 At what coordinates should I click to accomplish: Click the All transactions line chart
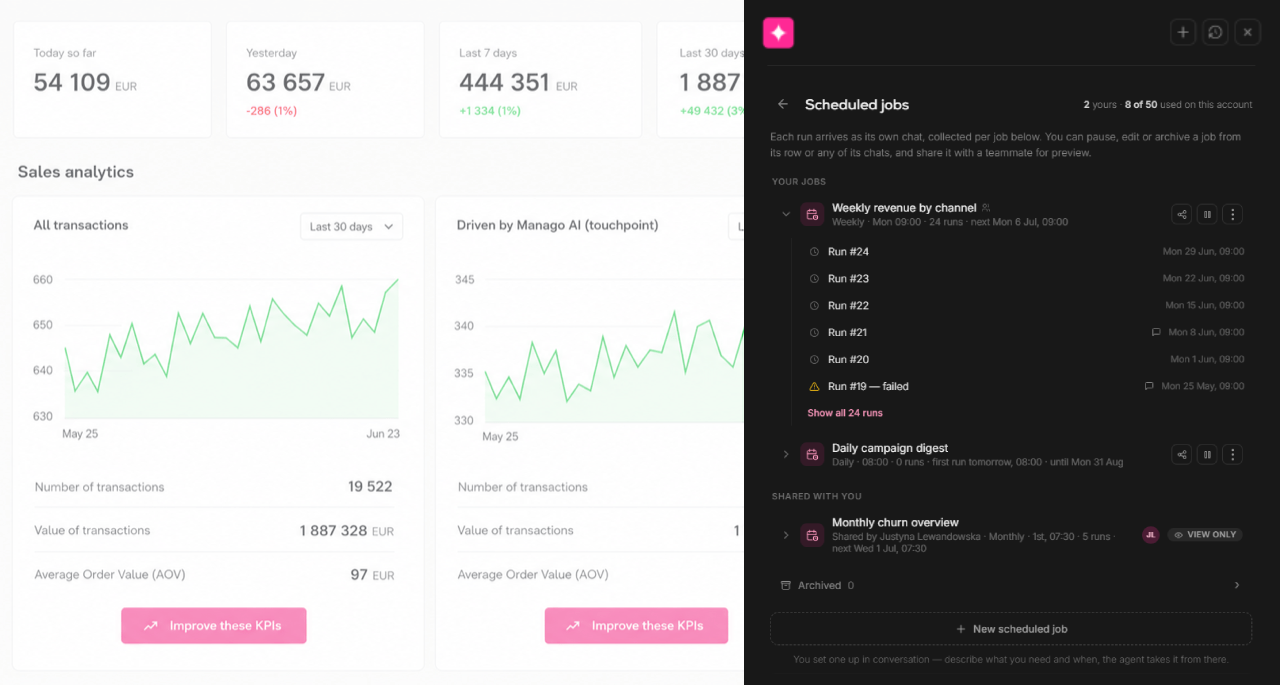[231, 350]
